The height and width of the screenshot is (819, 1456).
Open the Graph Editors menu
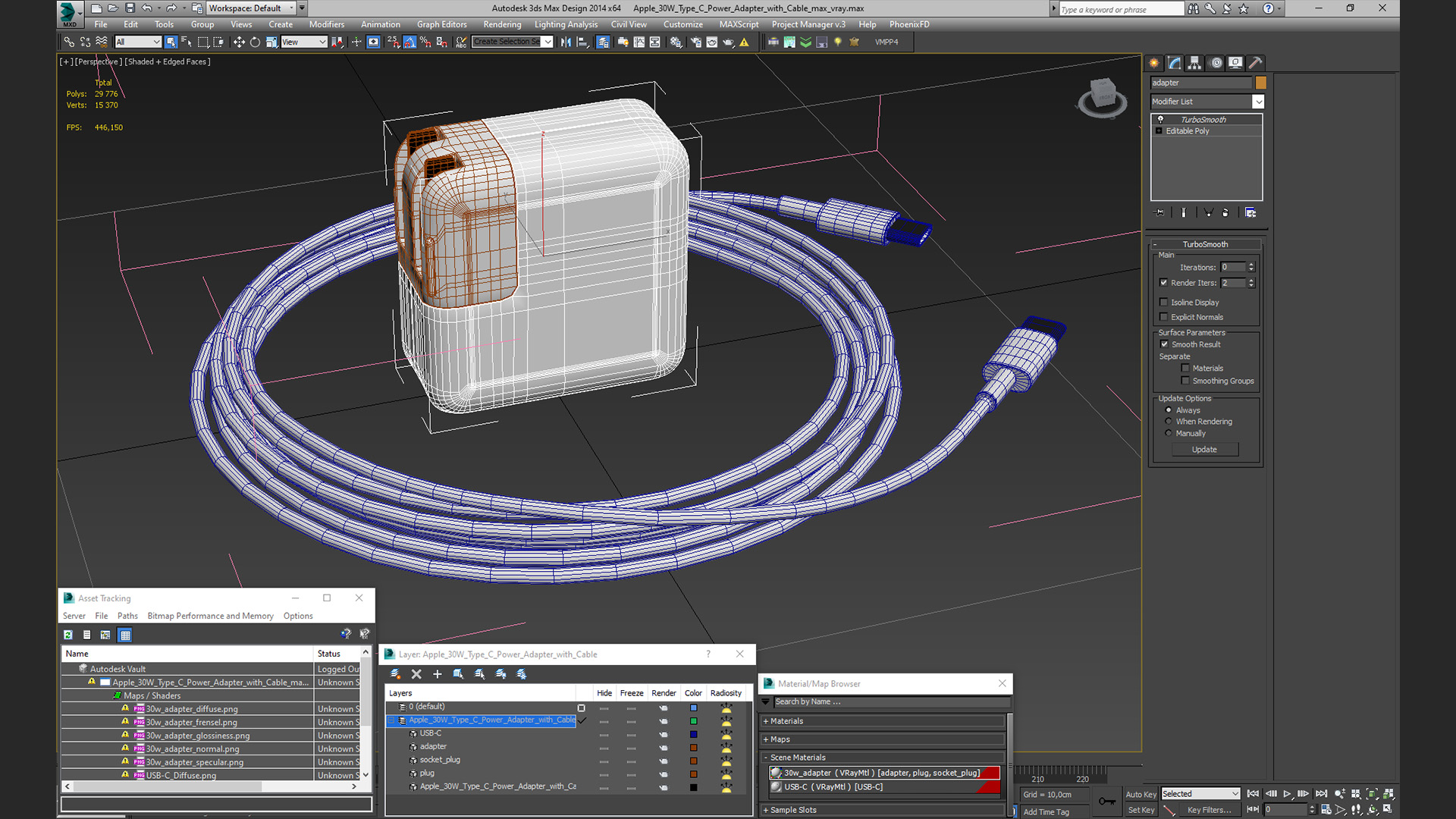click(441, 24)
